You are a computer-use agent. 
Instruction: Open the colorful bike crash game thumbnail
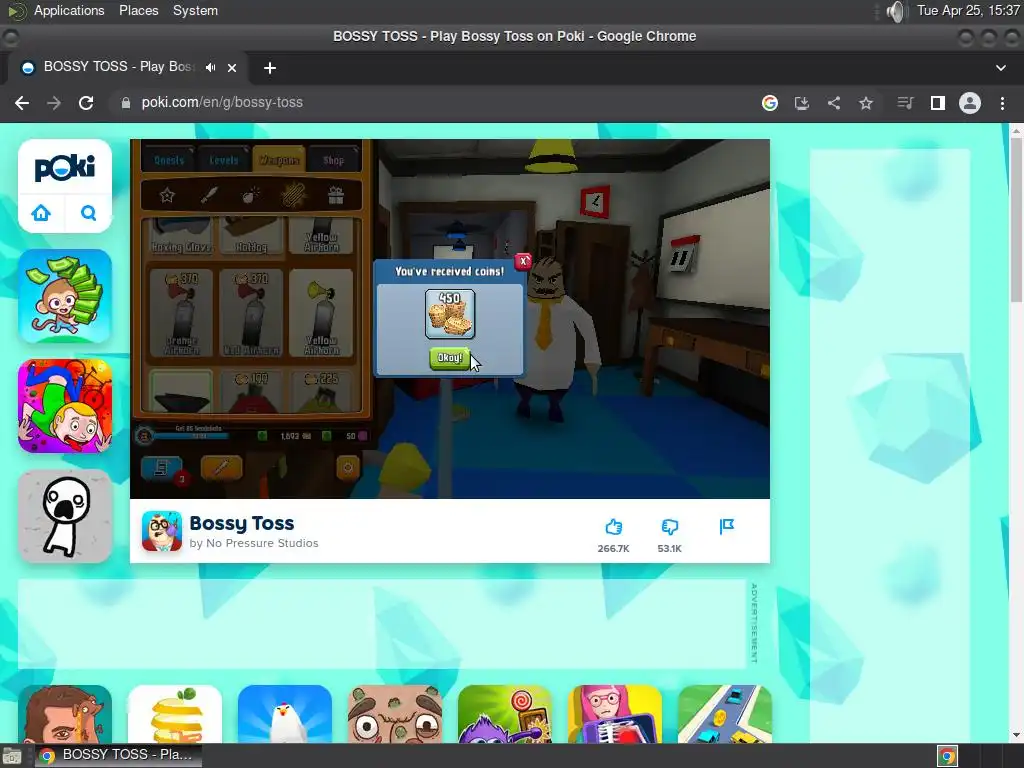pos(65,406)
